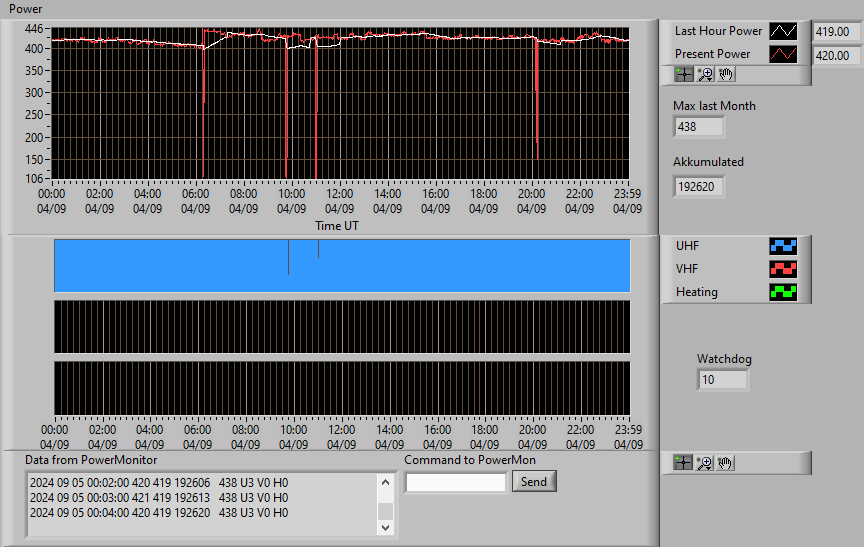Select pan hand tool in lower graph palette
The width and height of the screenshot is (864, 547).
(x=725, y=463)
